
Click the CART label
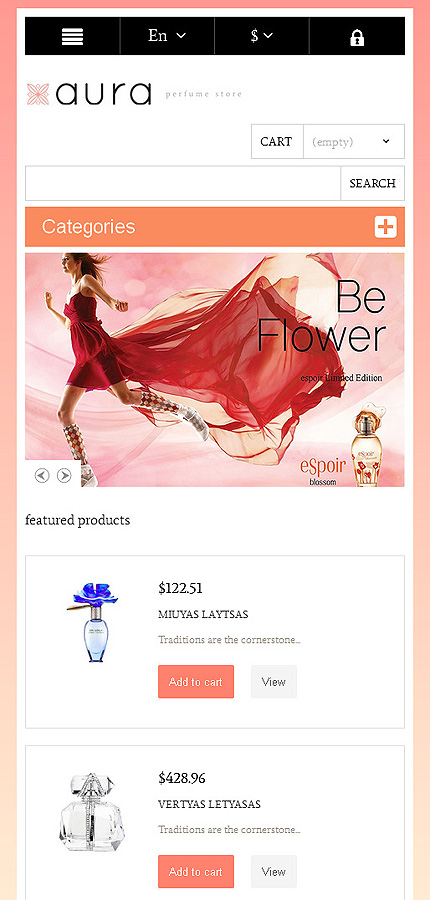pos(277,141)
